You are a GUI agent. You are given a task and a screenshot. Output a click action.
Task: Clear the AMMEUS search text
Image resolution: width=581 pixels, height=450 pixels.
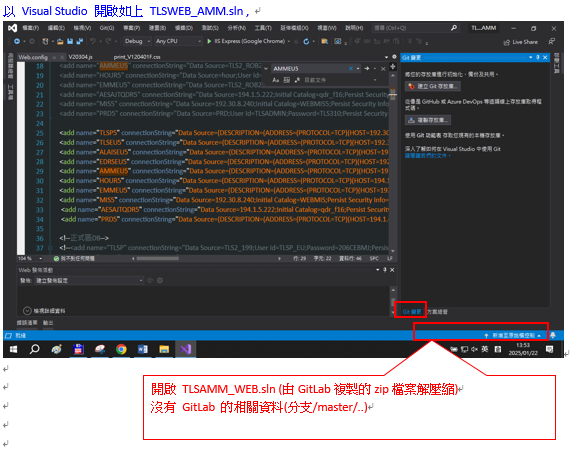tap(351, 69)
